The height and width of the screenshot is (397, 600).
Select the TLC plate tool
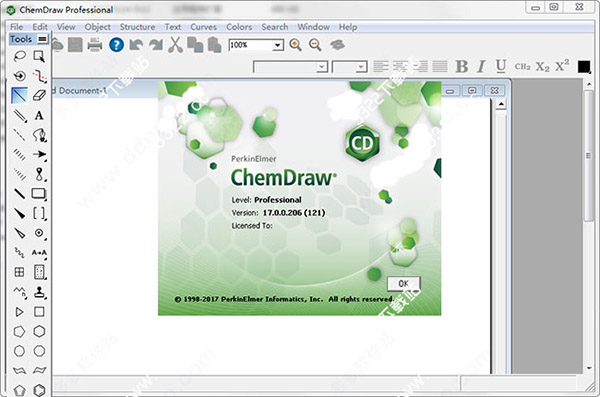click(39, 272)
